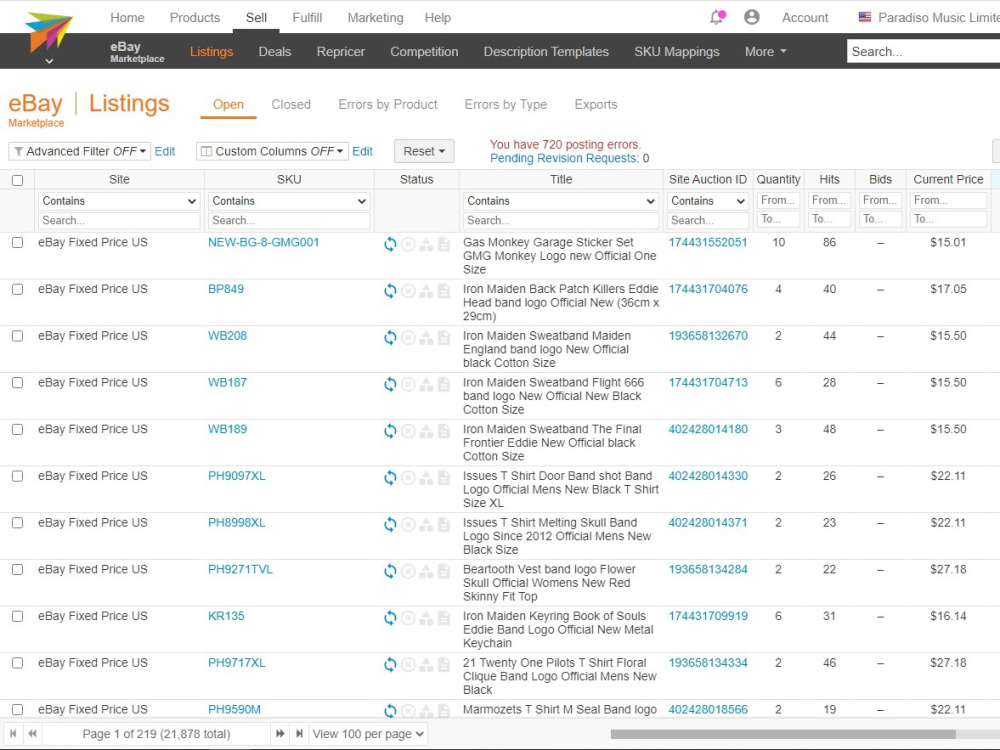Click the colorful SellerCloud logo
The height and width of the screenshot is (750, 1000).
pos(48,32)
